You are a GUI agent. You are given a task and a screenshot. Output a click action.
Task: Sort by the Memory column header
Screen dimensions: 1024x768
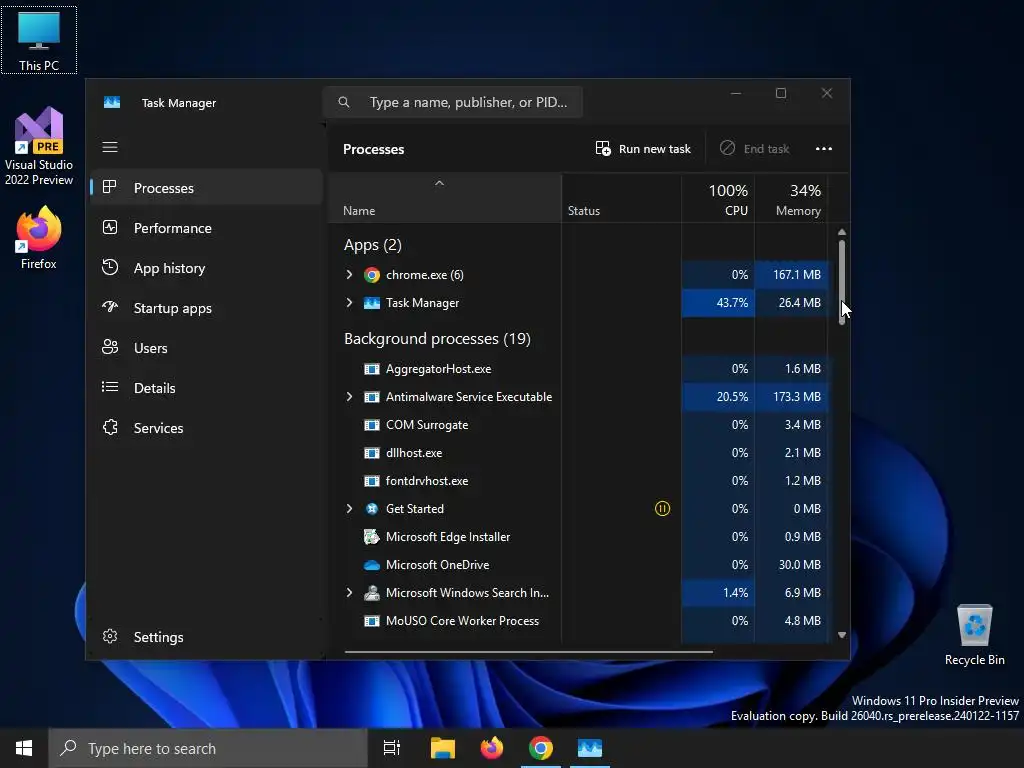[x=792, y=199]
